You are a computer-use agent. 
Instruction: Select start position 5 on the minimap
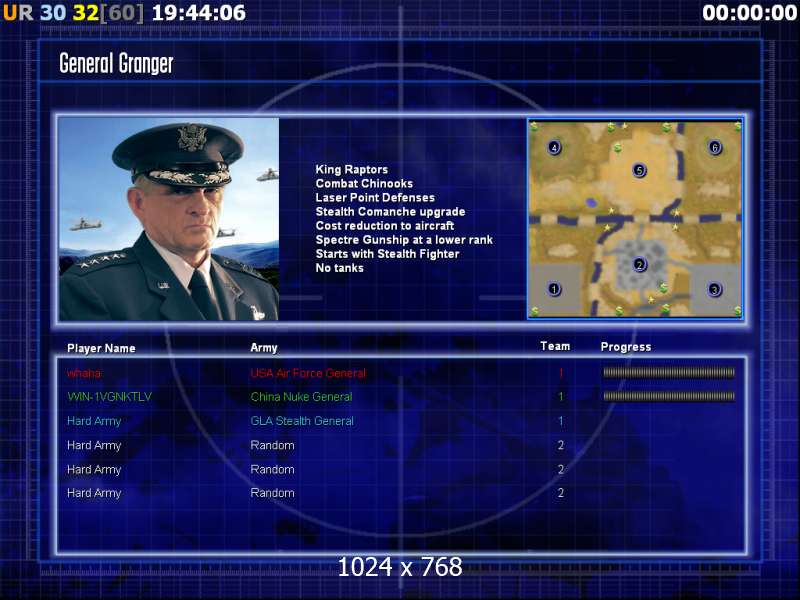point(639,170)
